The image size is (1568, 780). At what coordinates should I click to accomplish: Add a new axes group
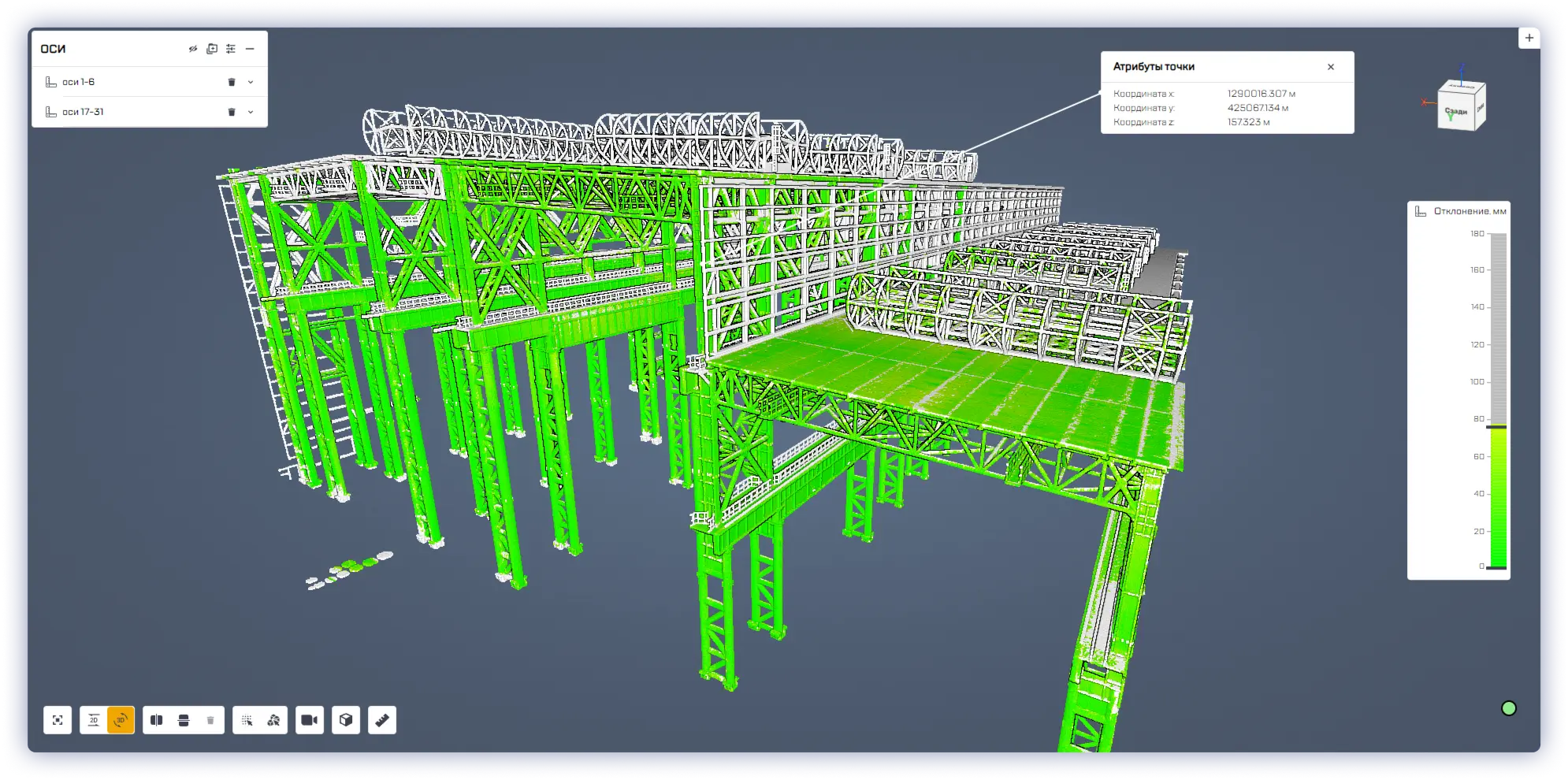click(212, 49)
